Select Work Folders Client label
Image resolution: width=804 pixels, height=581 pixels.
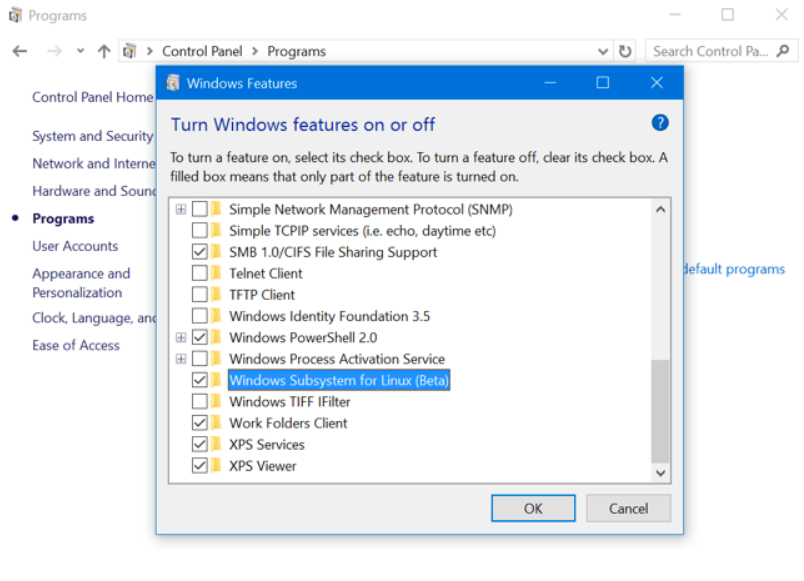coord(288,423)
